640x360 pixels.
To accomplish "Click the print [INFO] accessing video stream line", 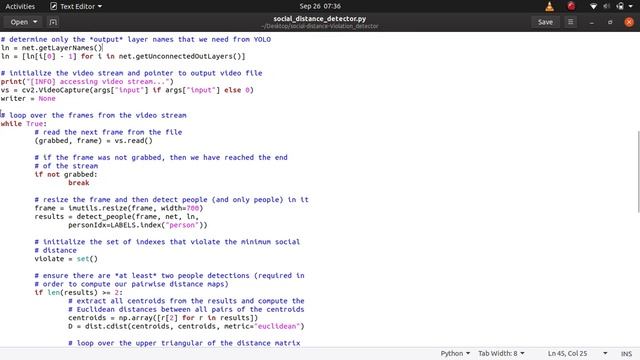I will pos(87,82).
